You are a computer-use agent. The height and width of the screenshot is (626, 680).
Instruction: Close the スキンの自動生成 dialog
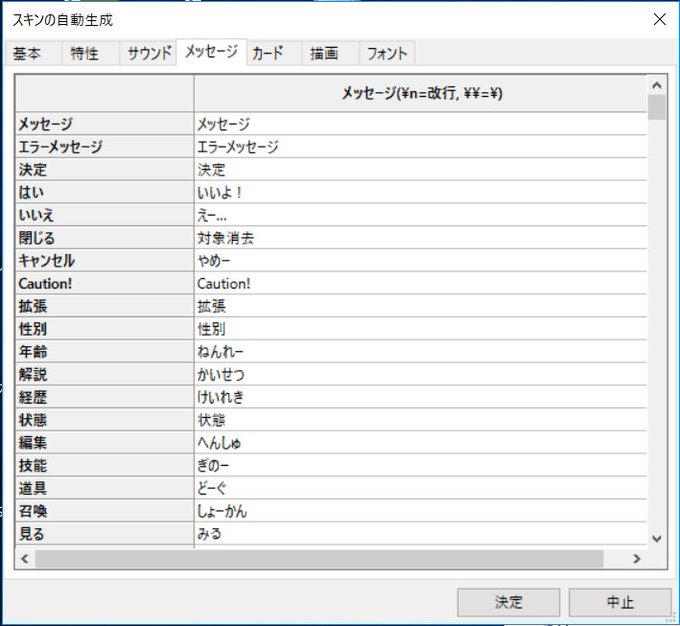click(x=660, y=19)
